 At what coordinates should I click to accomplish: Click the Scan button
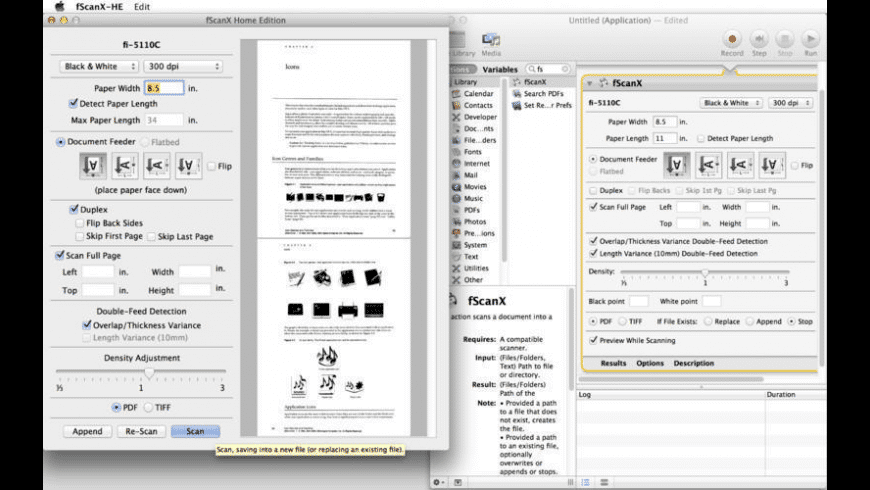click(x=195, y=431)
